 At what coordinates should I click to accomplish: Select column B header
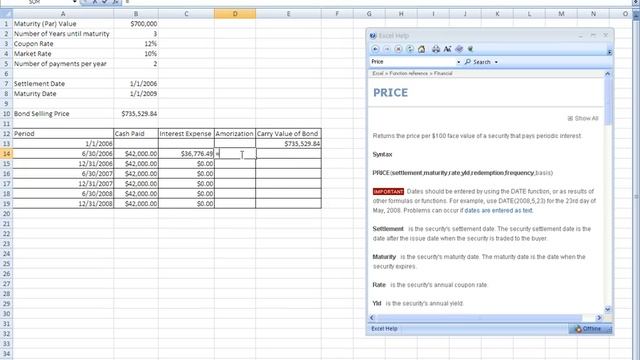click(x=136, y=14)
